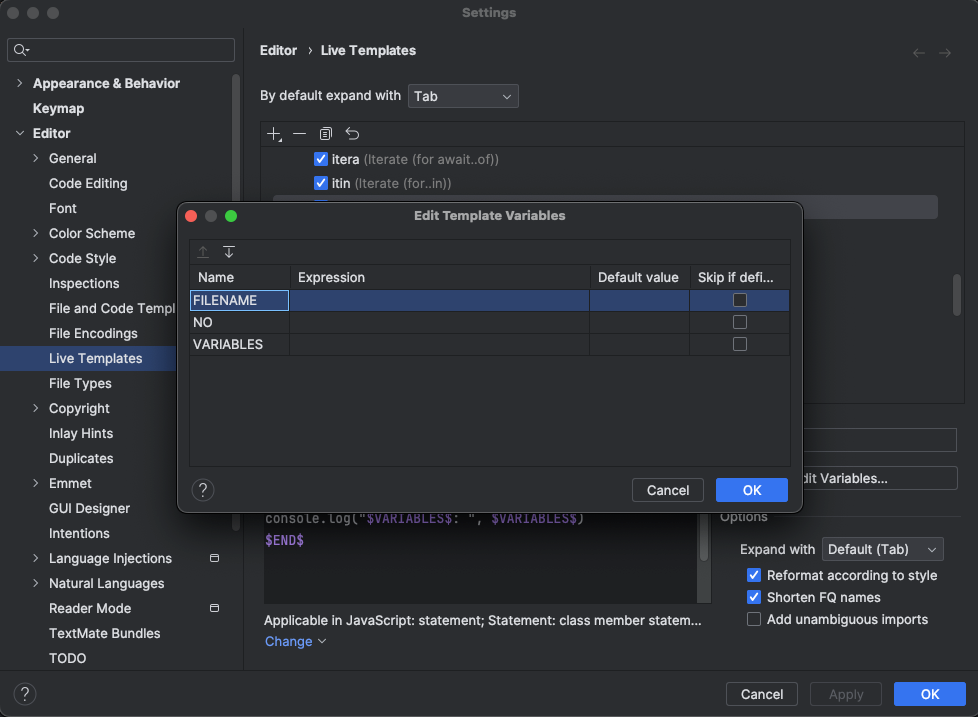Image resolution: width=978 pixels, height=717 pixels.
Task: Select Live Templates in sidebar
Action: click(x=95, y=358)
